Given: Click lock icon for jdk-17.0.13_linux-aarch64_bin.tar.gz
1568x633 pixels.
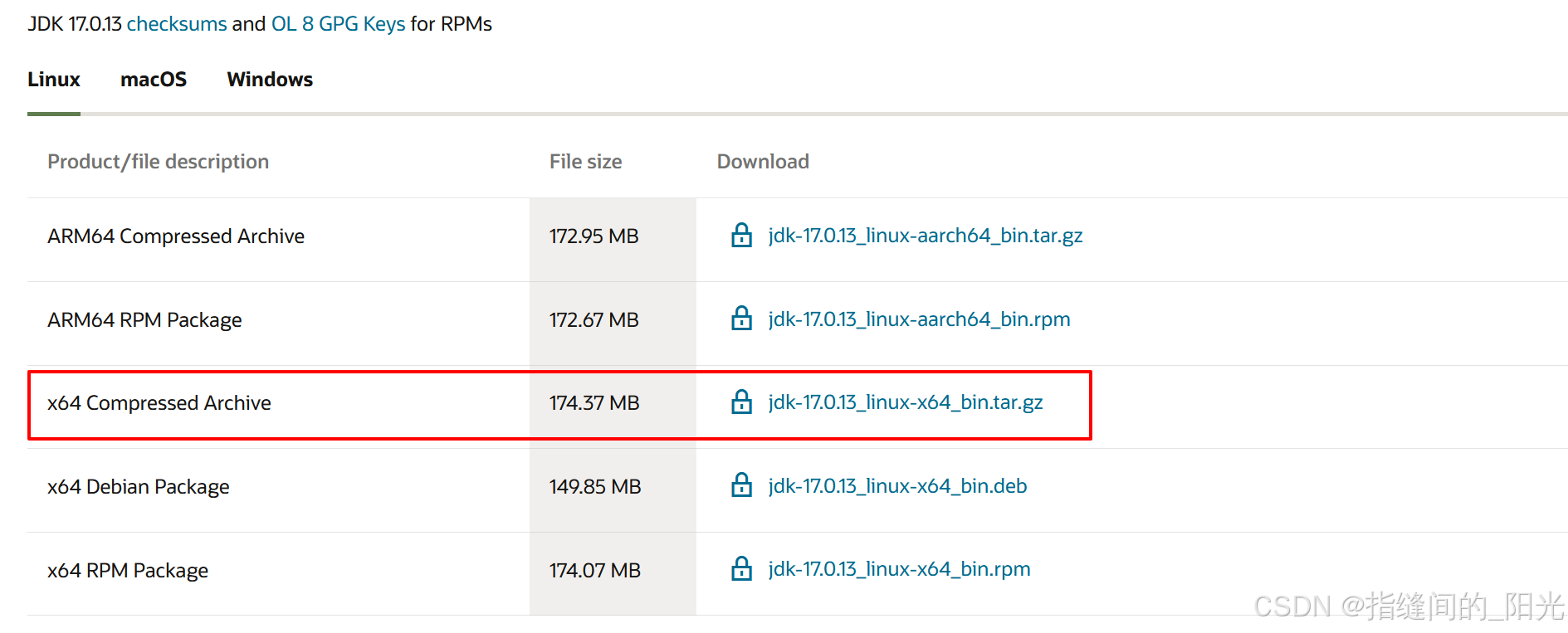Looking at the screenshot, I should click(x=741, y=236).
